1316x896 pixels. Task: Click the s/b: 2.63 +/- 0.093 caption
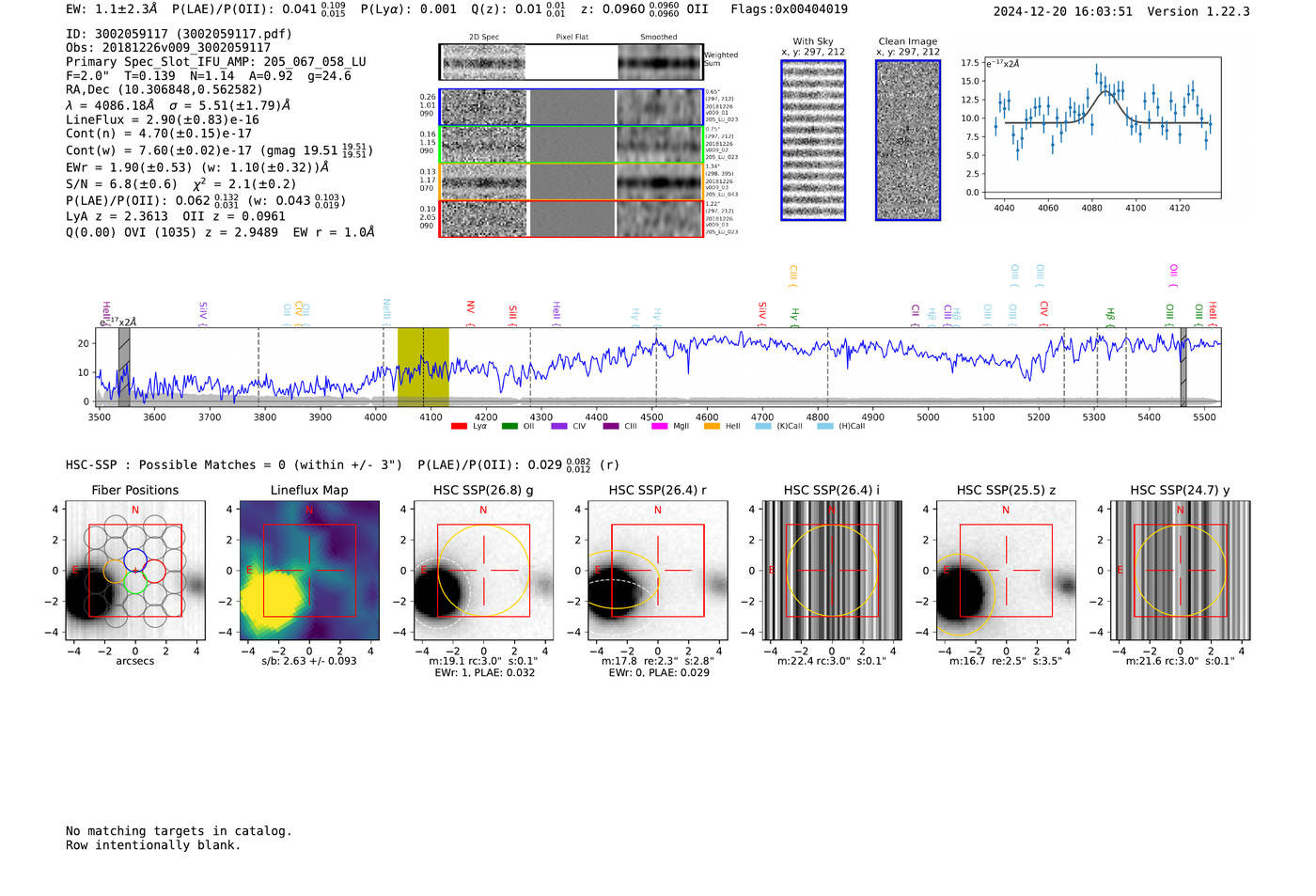pos(309,661)
